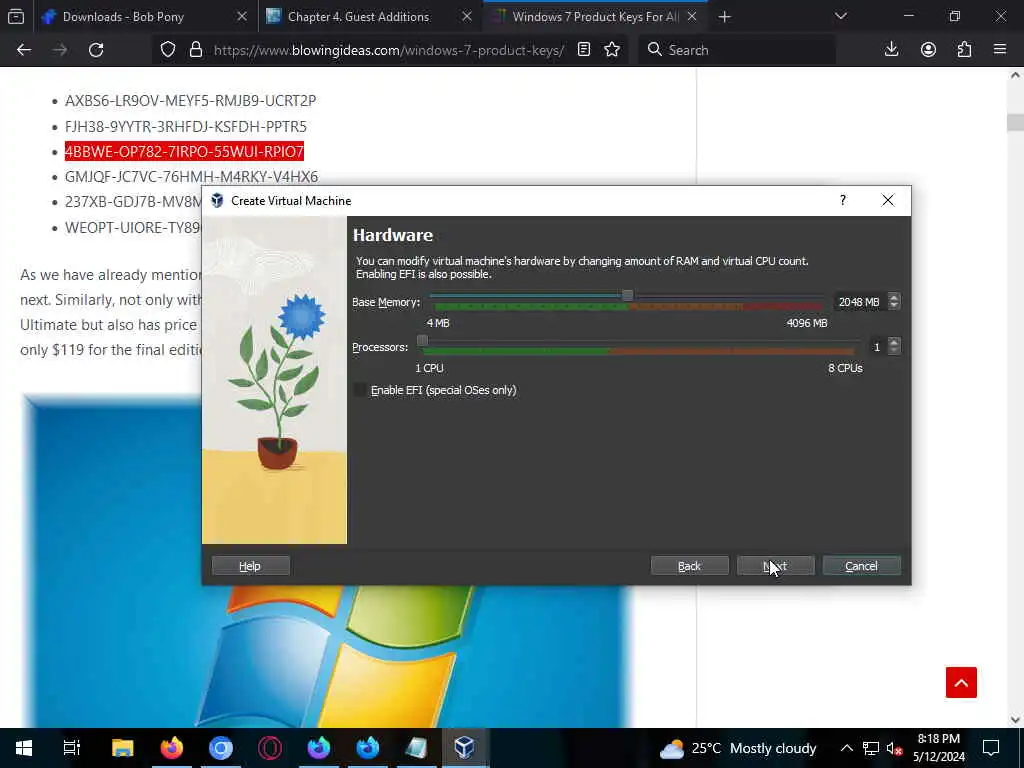Open File Explorer from the taskbar
The width and height of the screenshot is (1024, 768).
[122, 748]
